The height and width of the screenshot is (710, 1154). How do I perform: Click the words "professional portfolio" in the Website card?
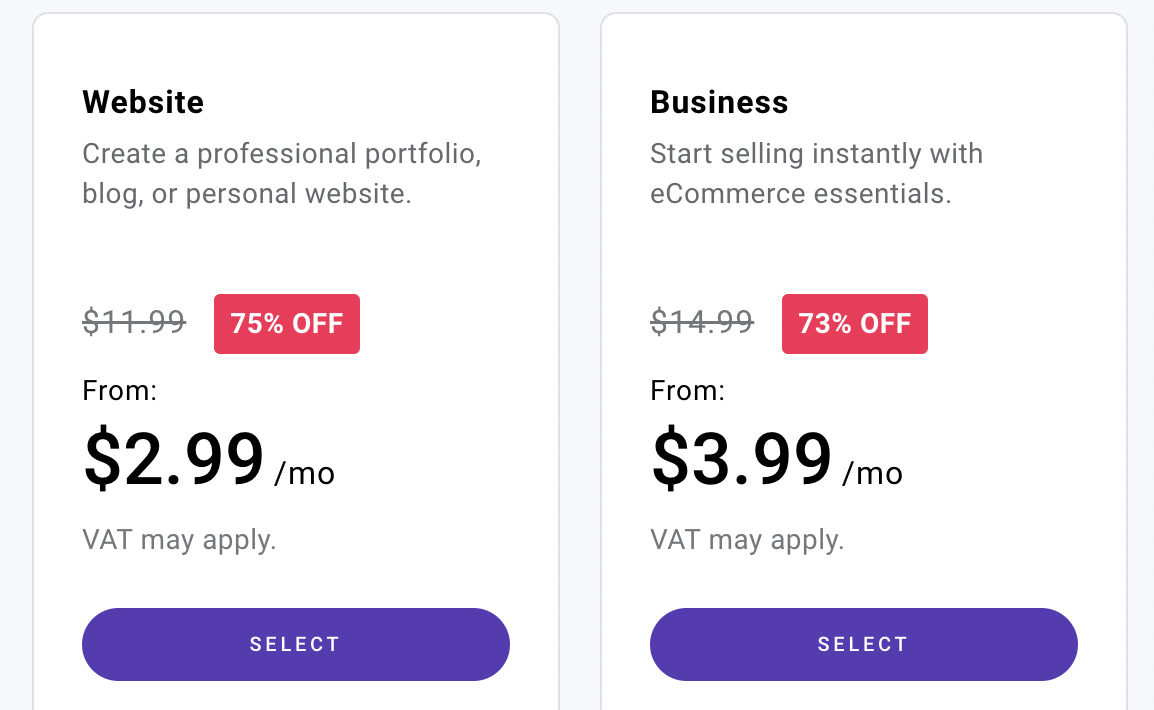339,154
